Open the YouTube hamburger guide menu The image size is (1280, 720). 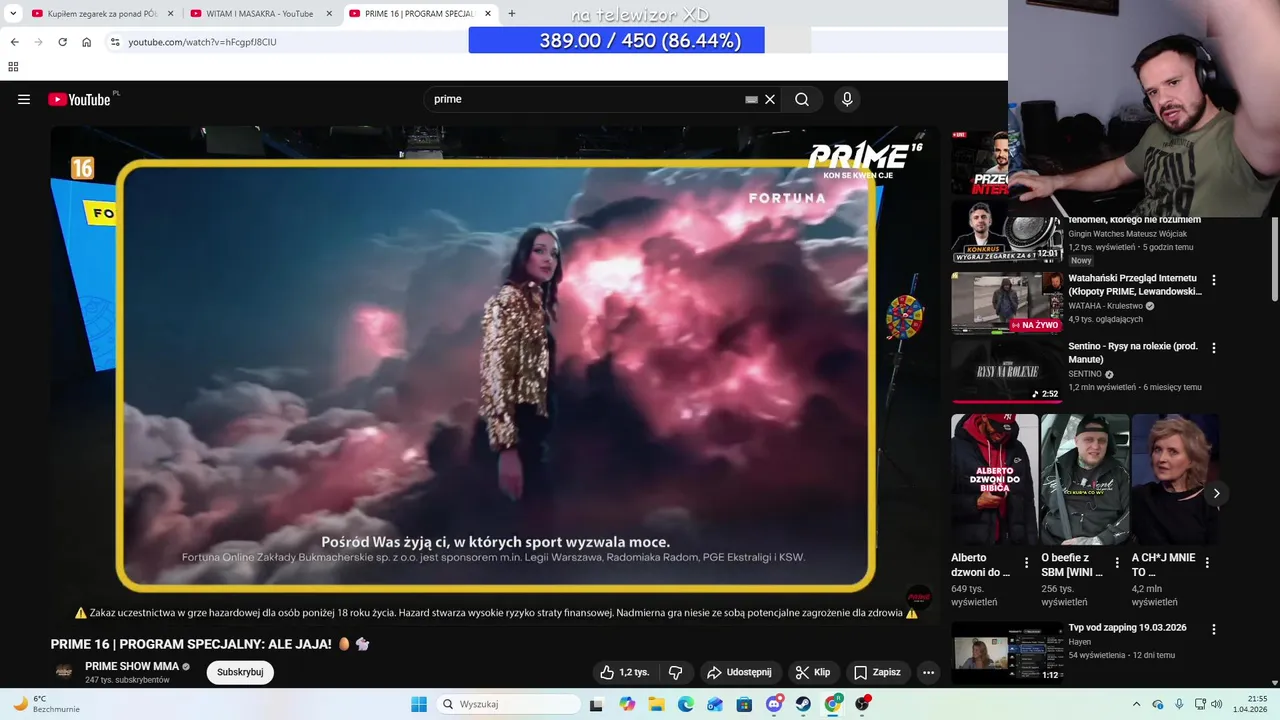point(24,99)
